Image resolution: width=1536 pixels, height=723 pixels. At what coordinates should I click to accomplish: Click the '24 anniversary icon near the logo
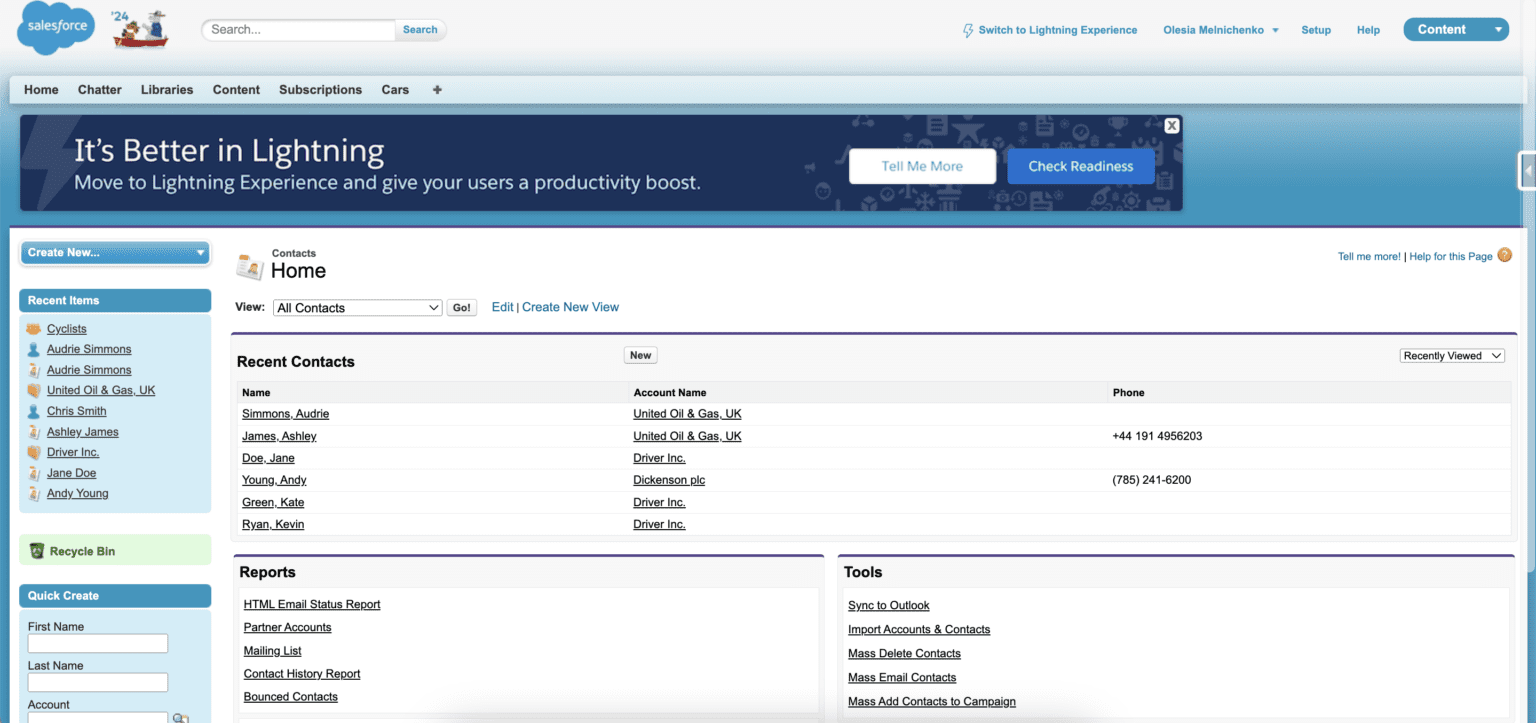(138, 28)
